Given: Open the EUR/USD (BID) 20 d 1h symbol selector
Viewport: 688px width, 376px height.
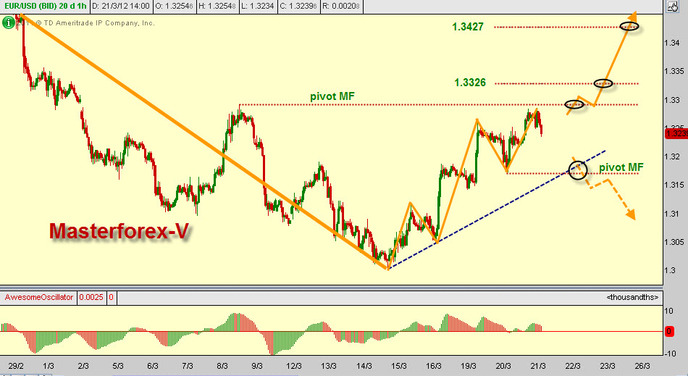Looking at the screenshot, I should click(x=45, y=6).
